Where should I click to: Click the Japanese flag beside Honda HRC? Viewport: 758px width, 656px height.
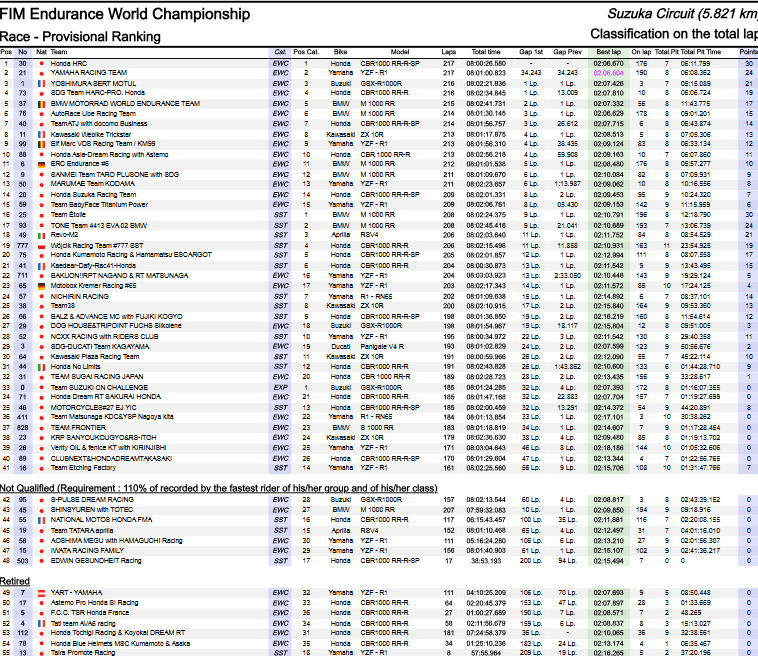[x=42, y=64]
